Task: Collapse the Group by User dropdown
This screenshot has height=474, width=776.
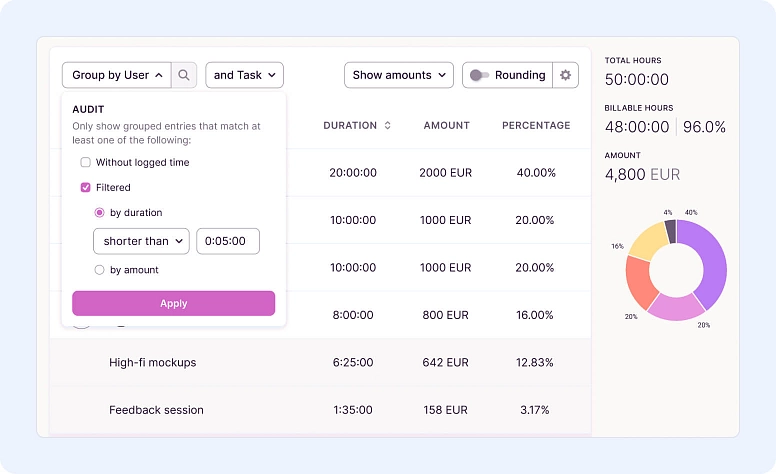Action: (115, 75)
